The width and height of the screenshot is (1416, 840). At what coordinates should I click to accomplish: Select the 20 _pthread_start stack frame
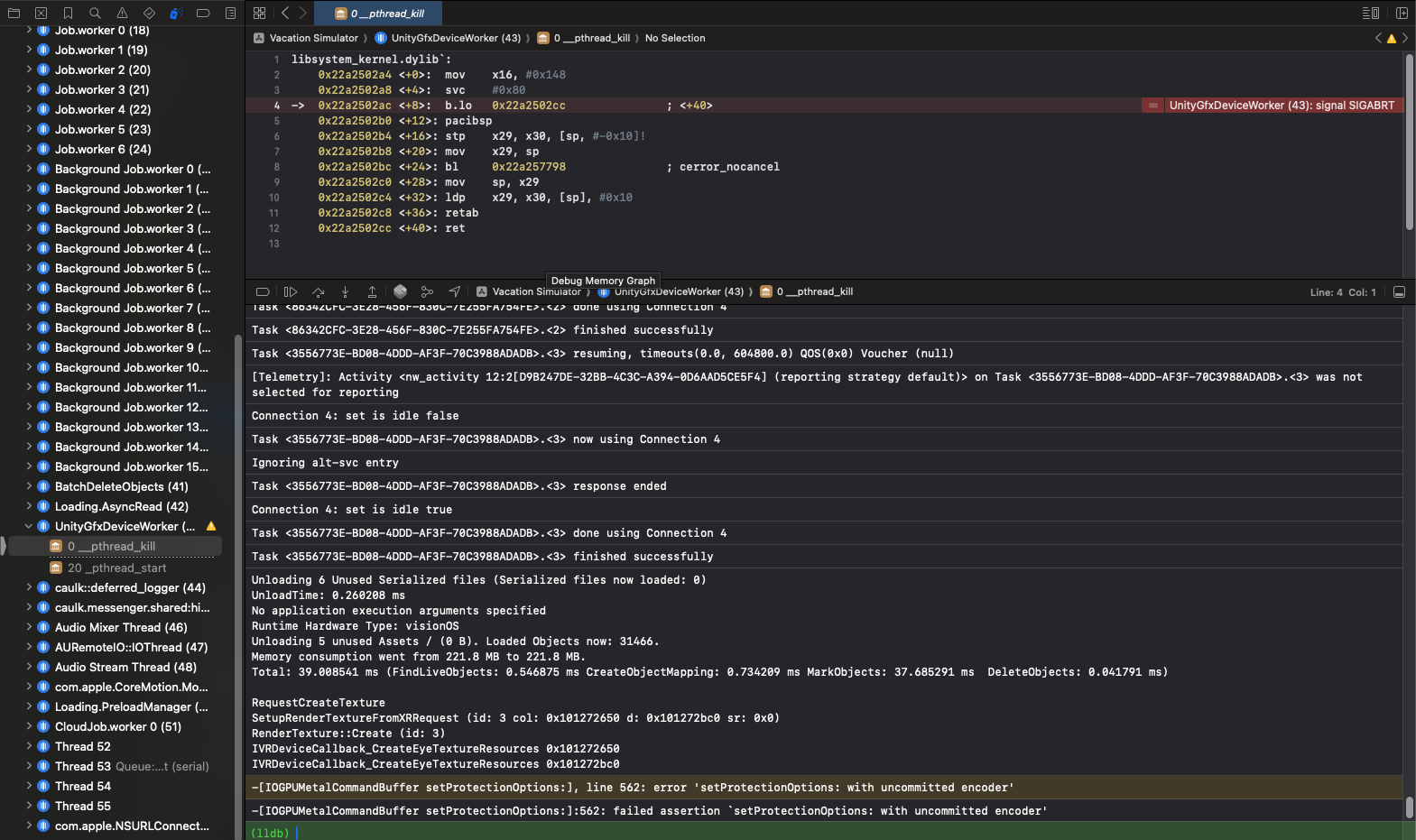click(116, 568)
